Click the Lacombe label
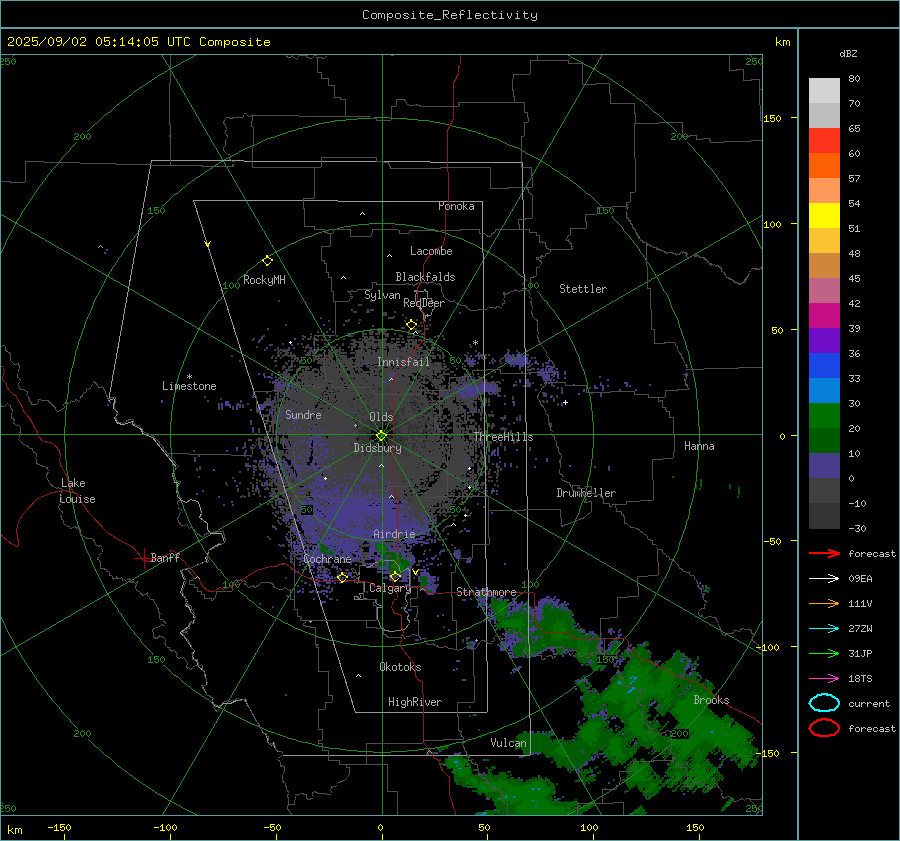The height and width of the screenshot is (841, 900). (431, 251)
